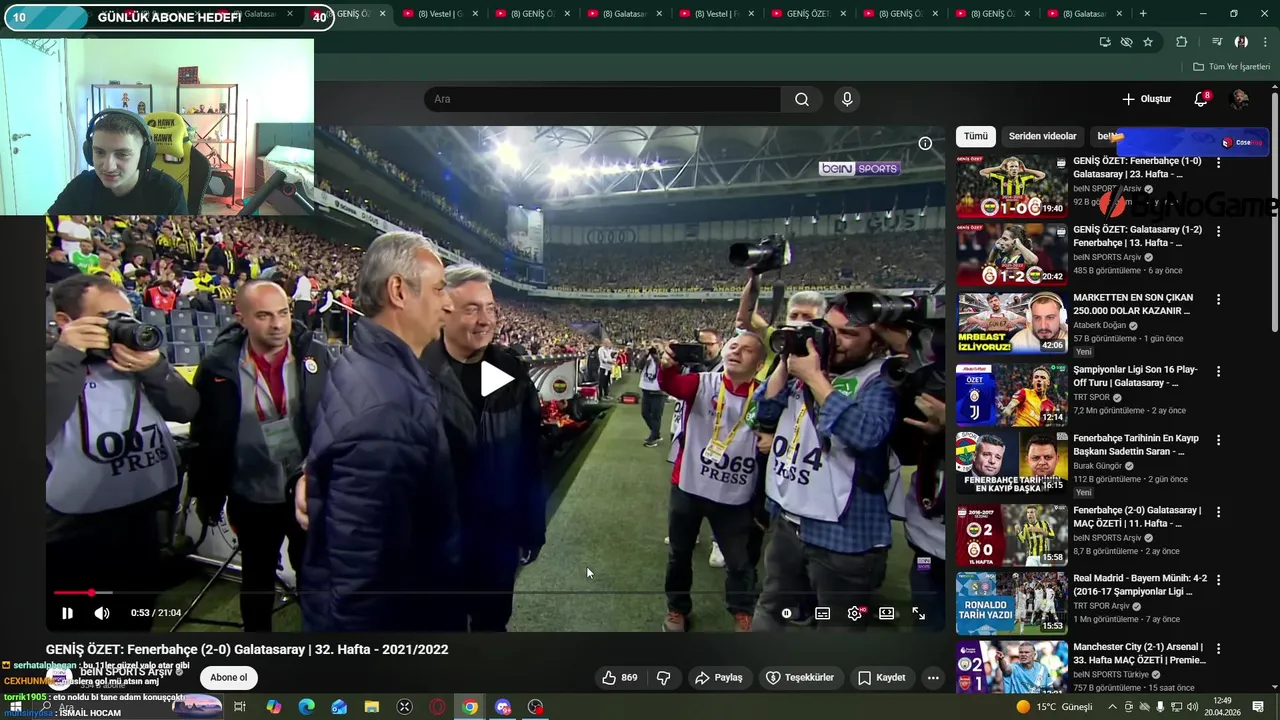Open options for Fenerbahçe Tarihinin En Kayıp video
This screenshot has width=1280, height=720.
click(1218, 439)
